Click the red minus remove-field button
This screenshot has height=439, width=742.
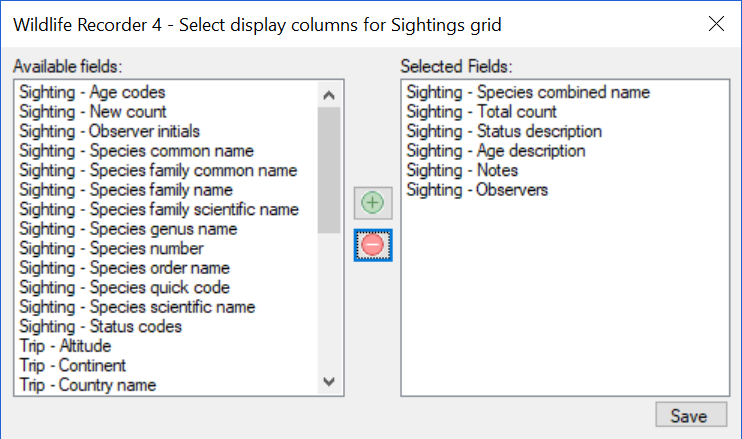pyautogui.click(x=373, y=245)
